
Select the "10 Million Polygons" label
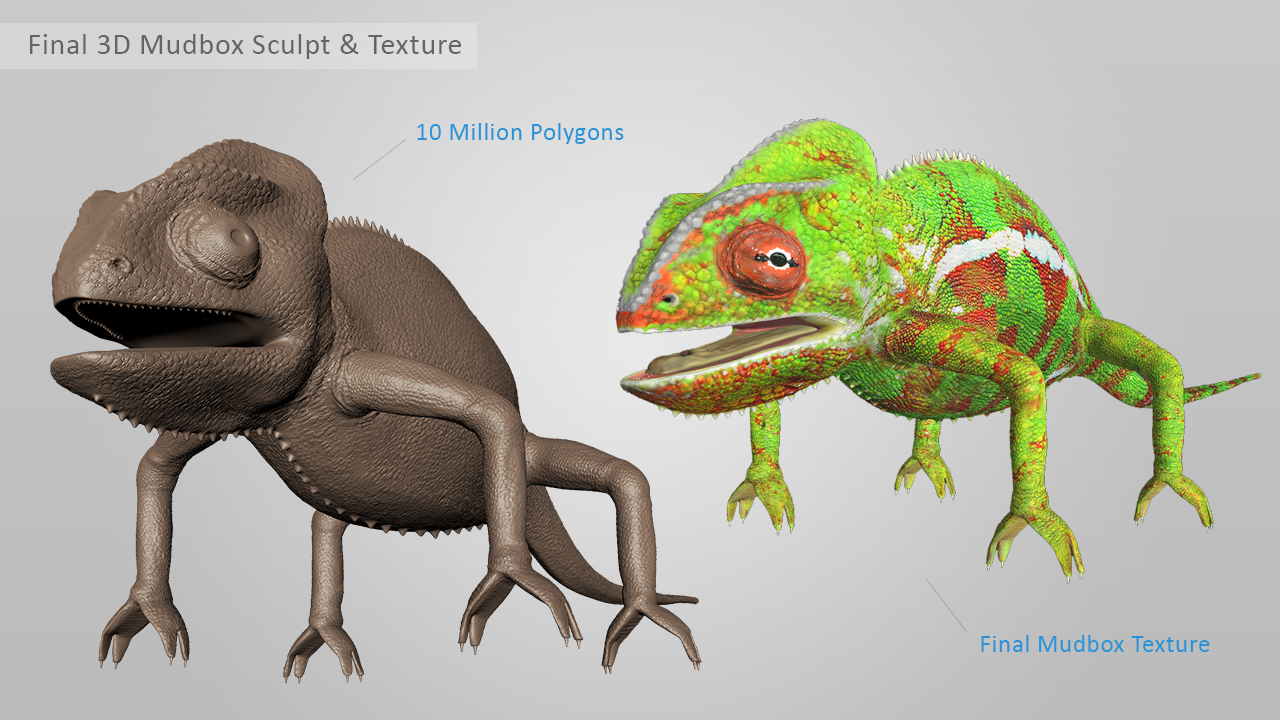coord(519,132)
